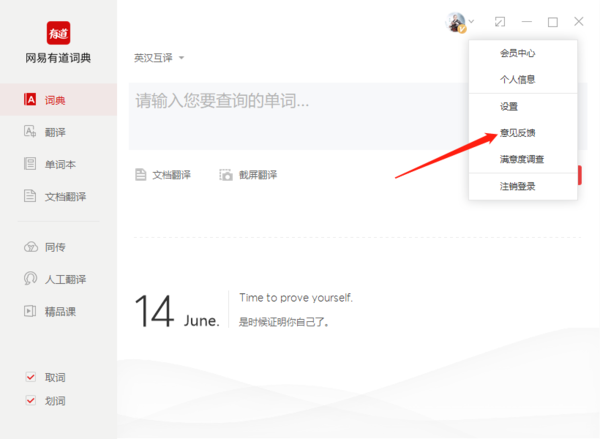Maximize the Youdao window

[553, 22]
